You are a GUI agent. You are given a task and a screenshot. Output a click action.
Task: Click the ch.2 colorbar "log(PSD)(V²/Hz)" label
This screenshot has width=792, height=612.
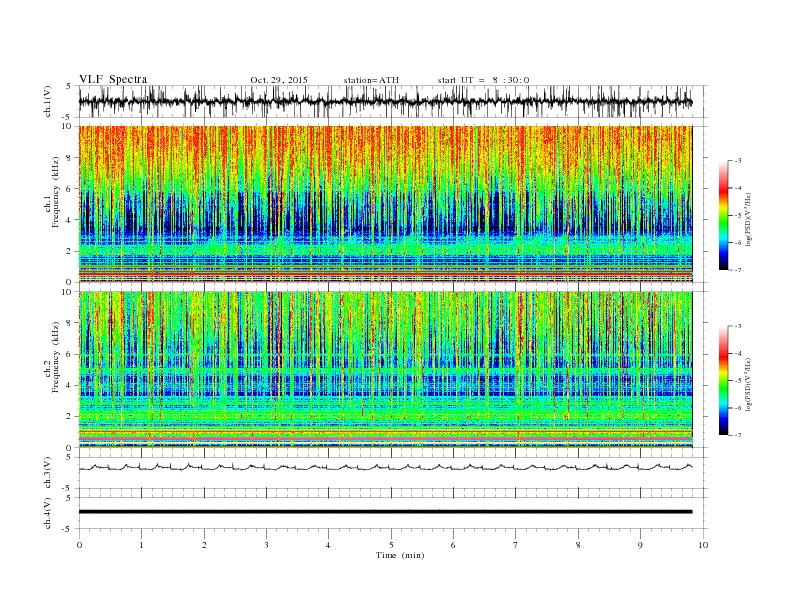750,384
